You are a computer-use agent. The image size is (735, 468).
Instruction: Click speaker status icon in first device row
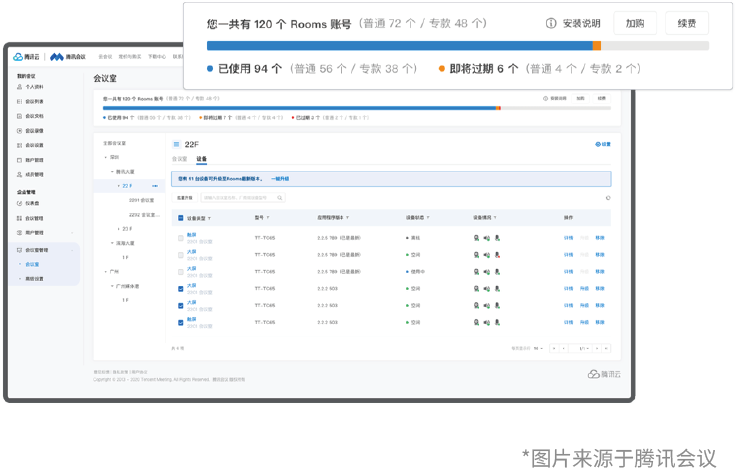[x=486, y=238]
